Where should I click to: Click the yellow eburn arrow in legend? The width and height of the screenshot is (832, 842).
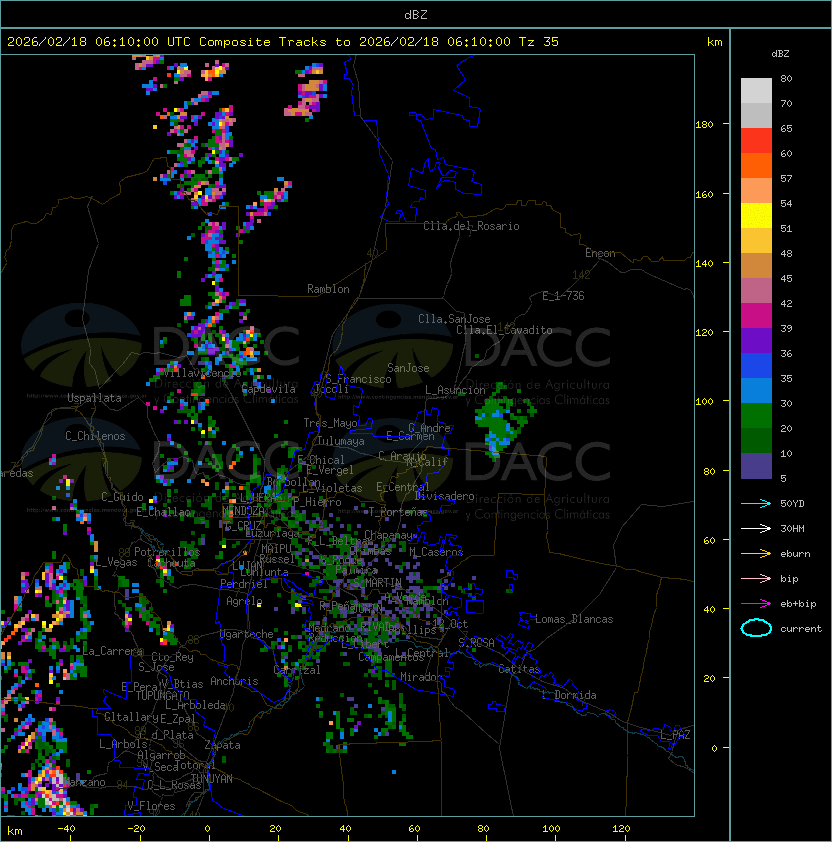point(756,554)
